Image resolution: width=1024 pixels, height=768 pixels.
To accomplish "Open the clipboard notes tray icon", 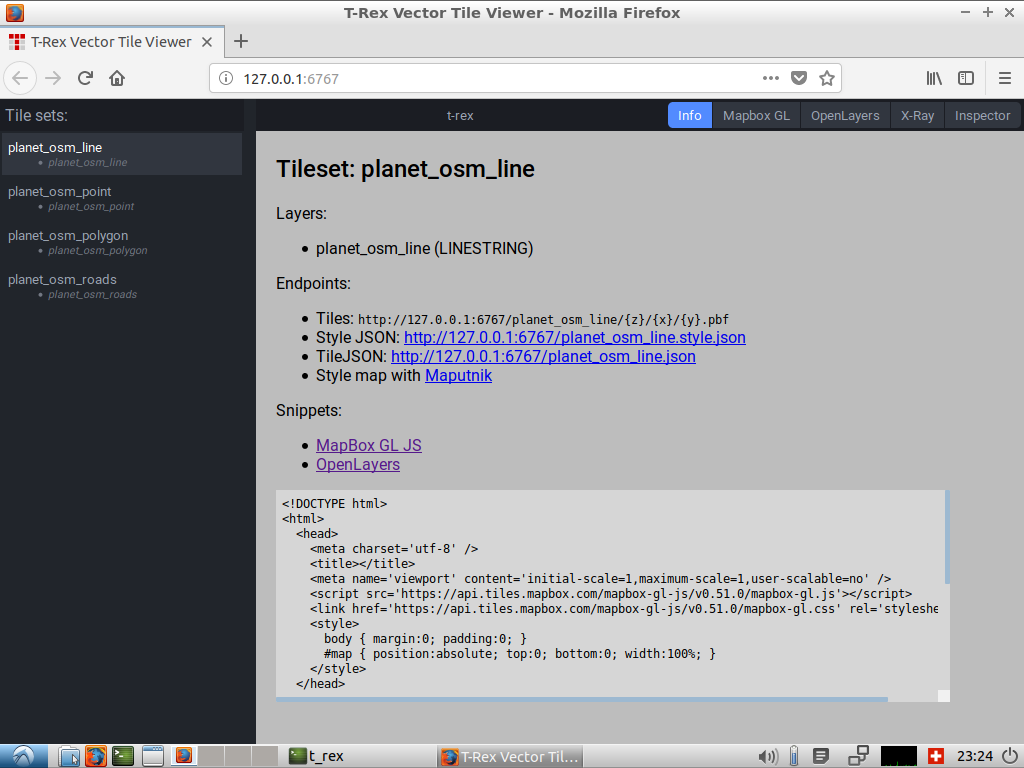I will 821,756.
